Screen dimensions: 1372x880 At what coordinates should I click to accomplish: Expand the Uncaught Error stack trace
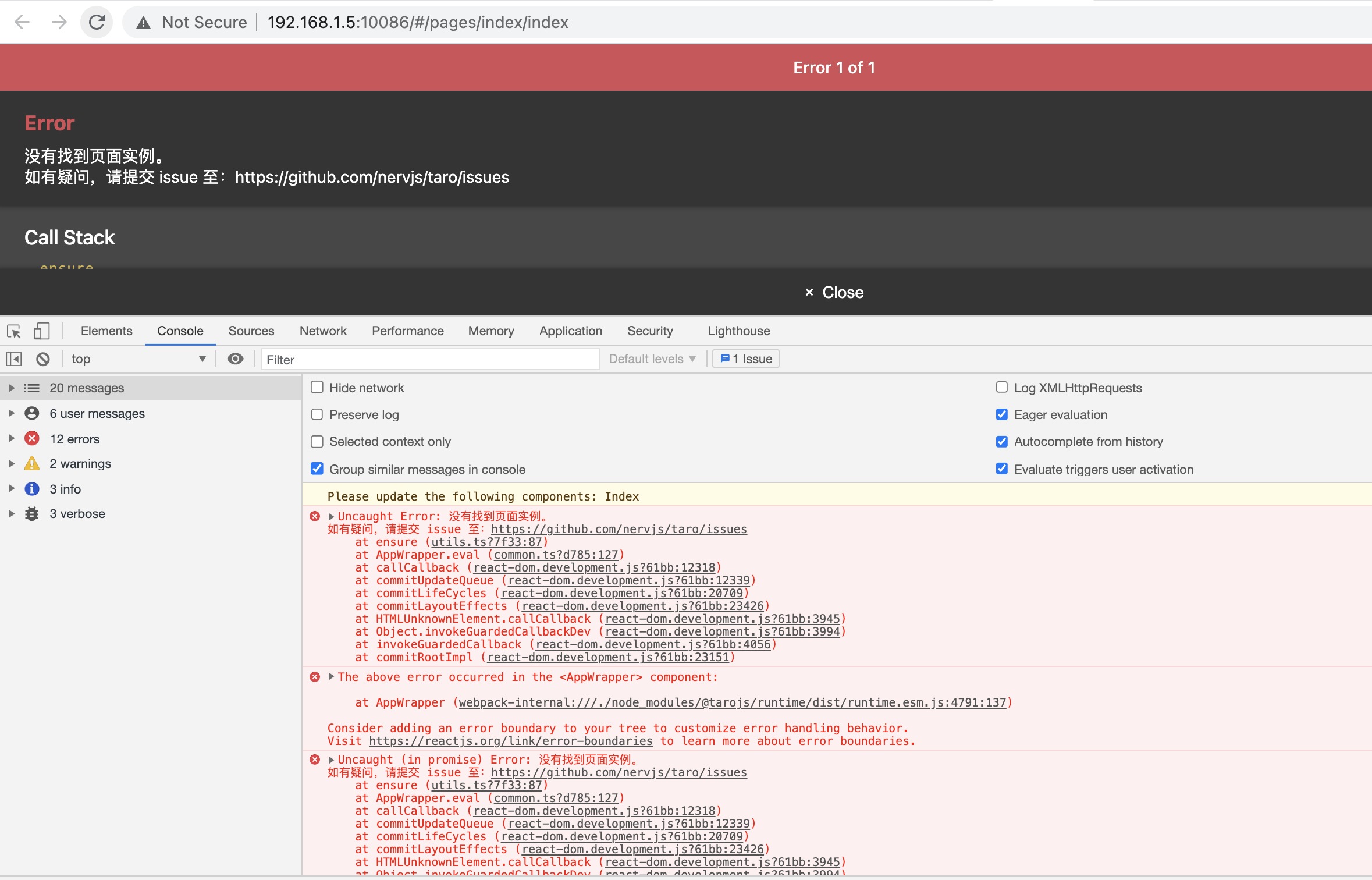(x=330, y=516)
